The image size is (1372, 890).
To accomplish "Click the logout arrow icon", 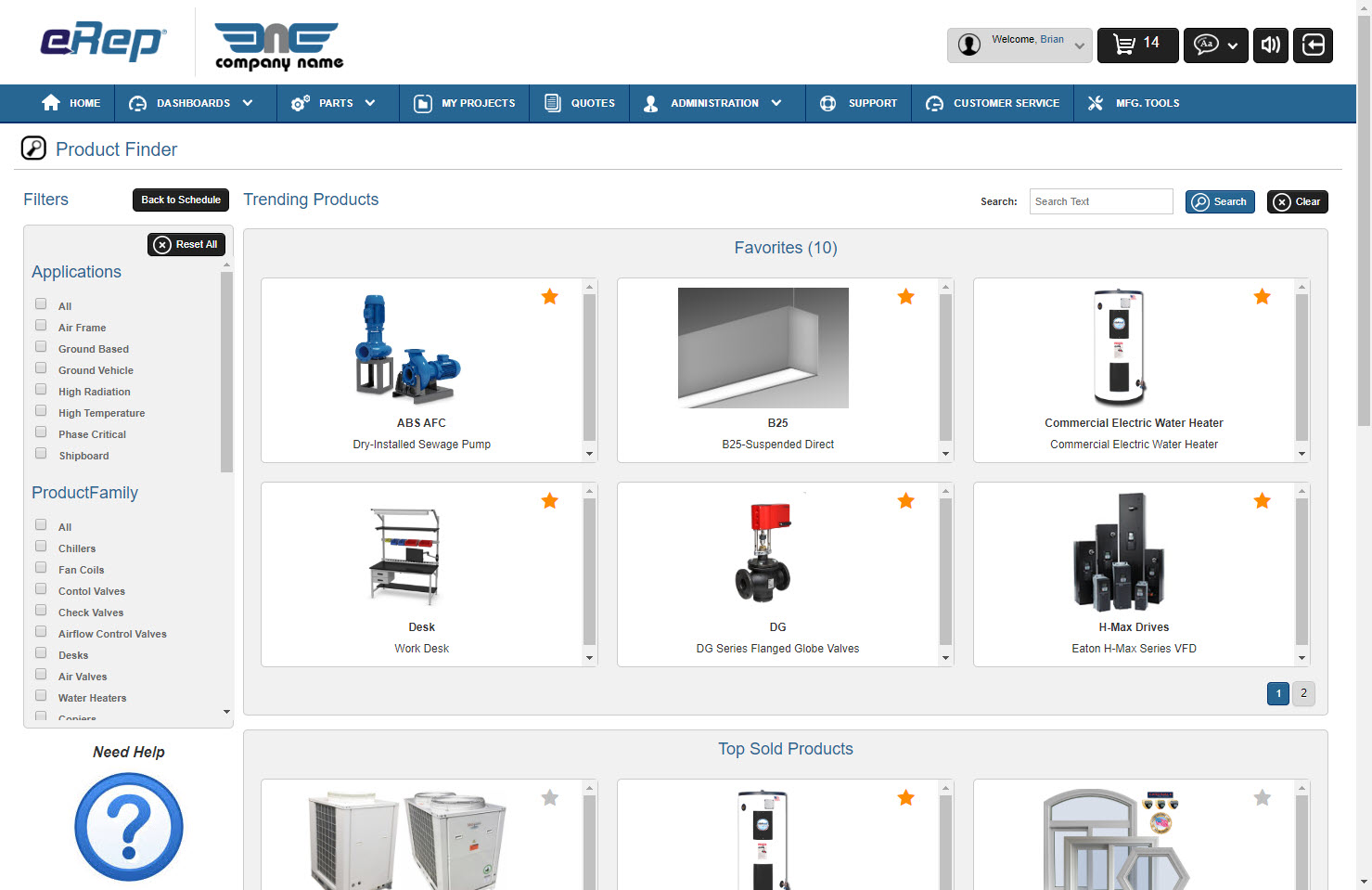I will click(1314, 45).
